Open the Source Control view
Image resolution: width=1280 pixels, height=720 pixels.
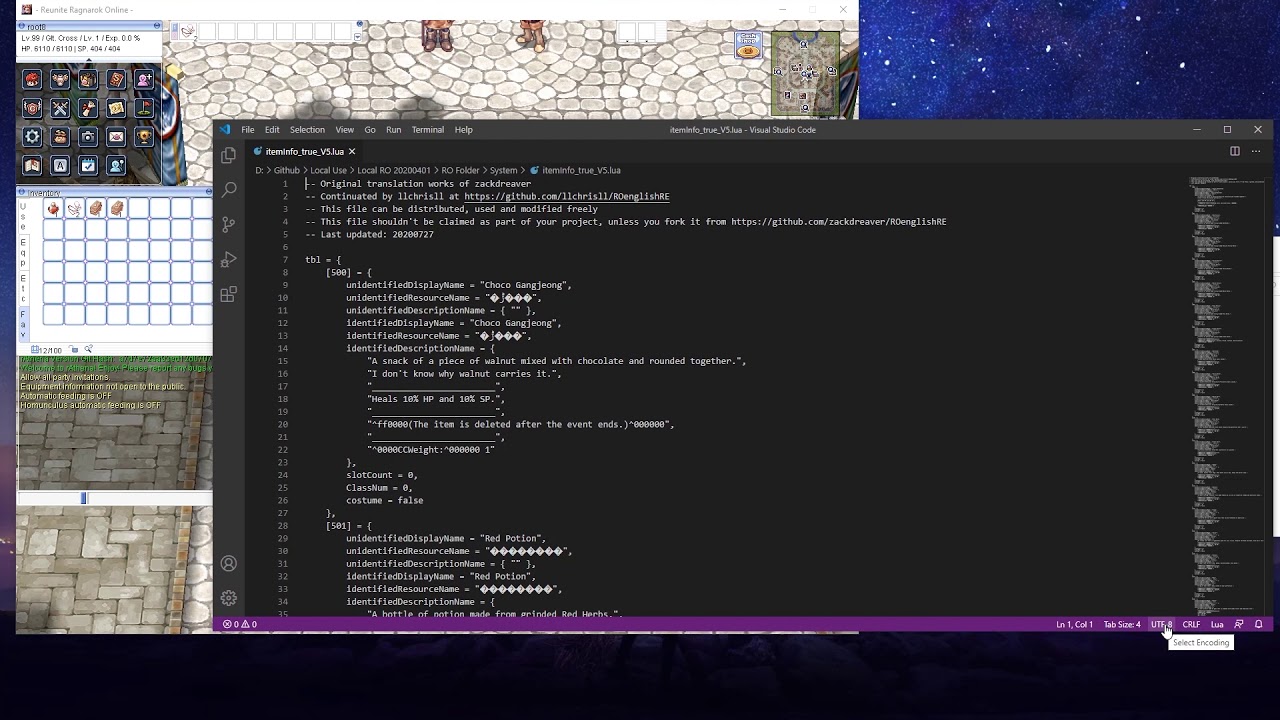click(x=229, y=224)
